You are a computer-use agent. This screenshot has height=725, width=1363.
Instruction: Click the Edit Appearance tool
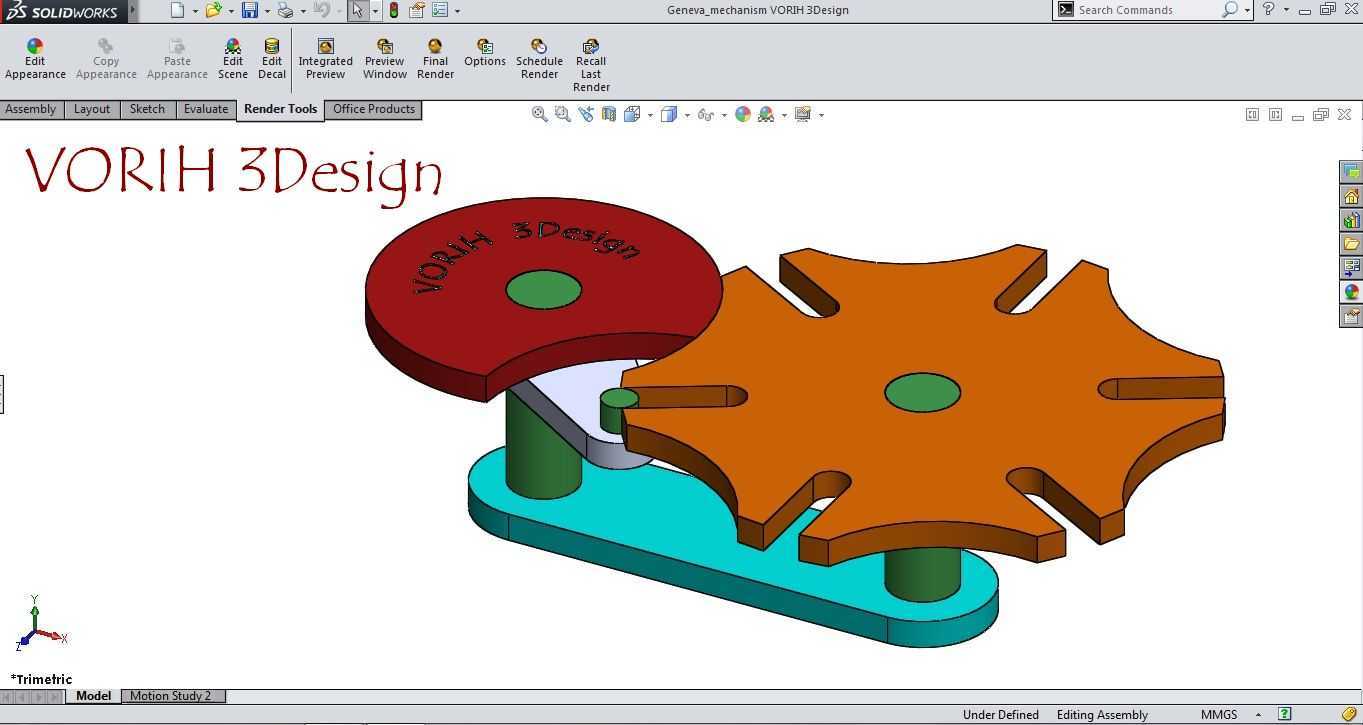click(x=35, y=59)
